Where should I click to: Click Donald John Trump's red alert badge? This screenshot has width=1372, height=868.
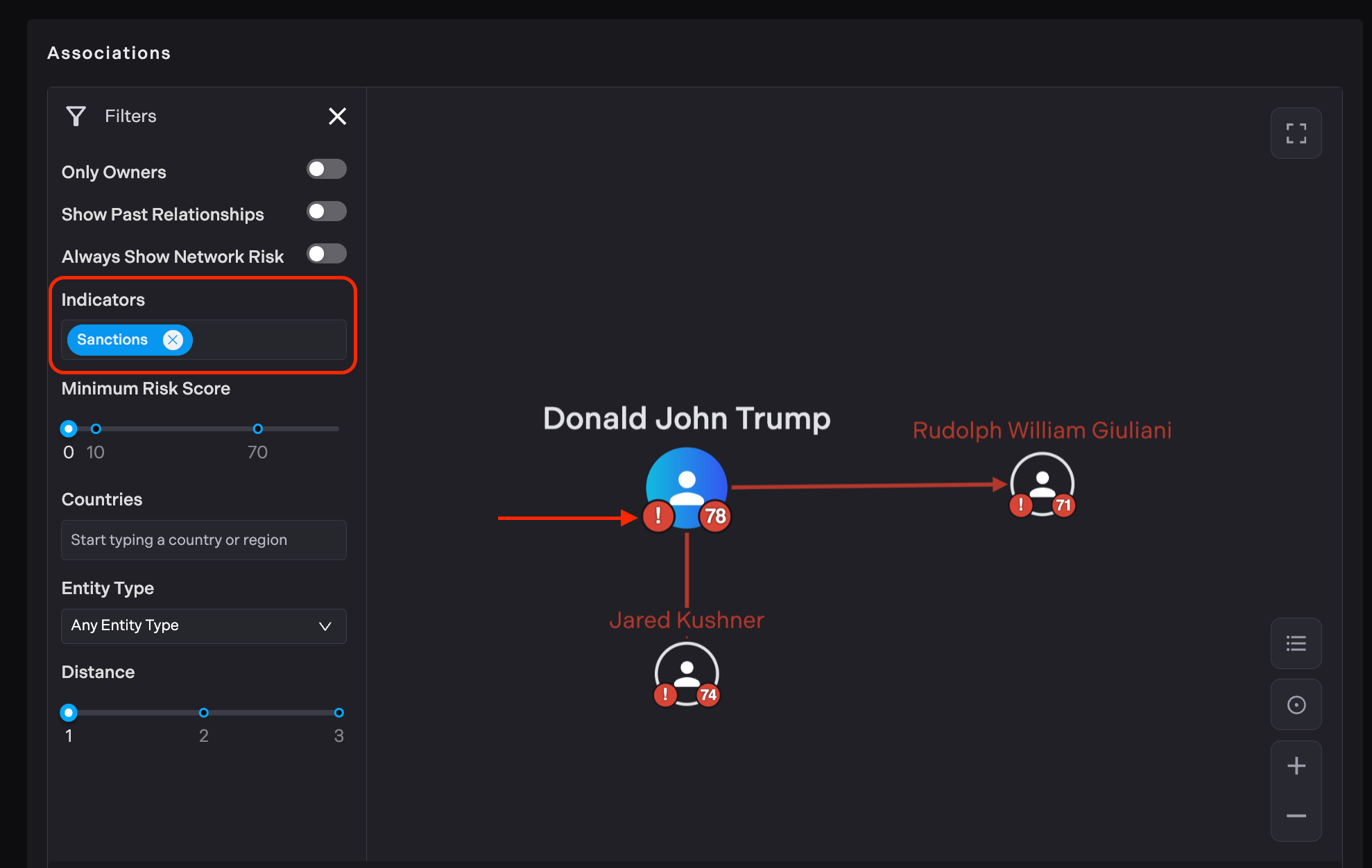(x=658, y=517)
